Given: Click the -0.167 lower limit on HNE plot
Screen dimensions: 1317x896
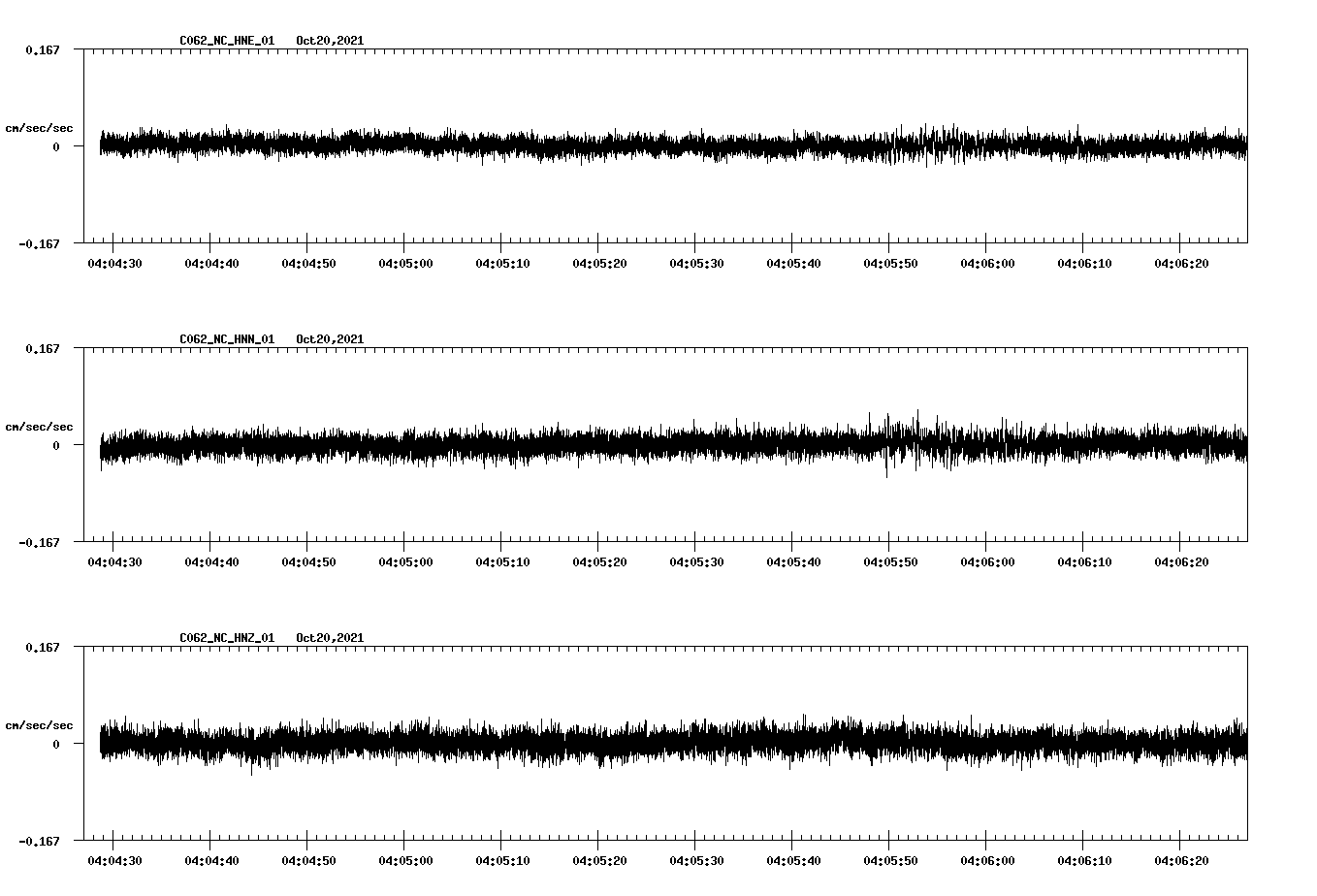Looking at the screenshot, I should click(x=39, y=243).
